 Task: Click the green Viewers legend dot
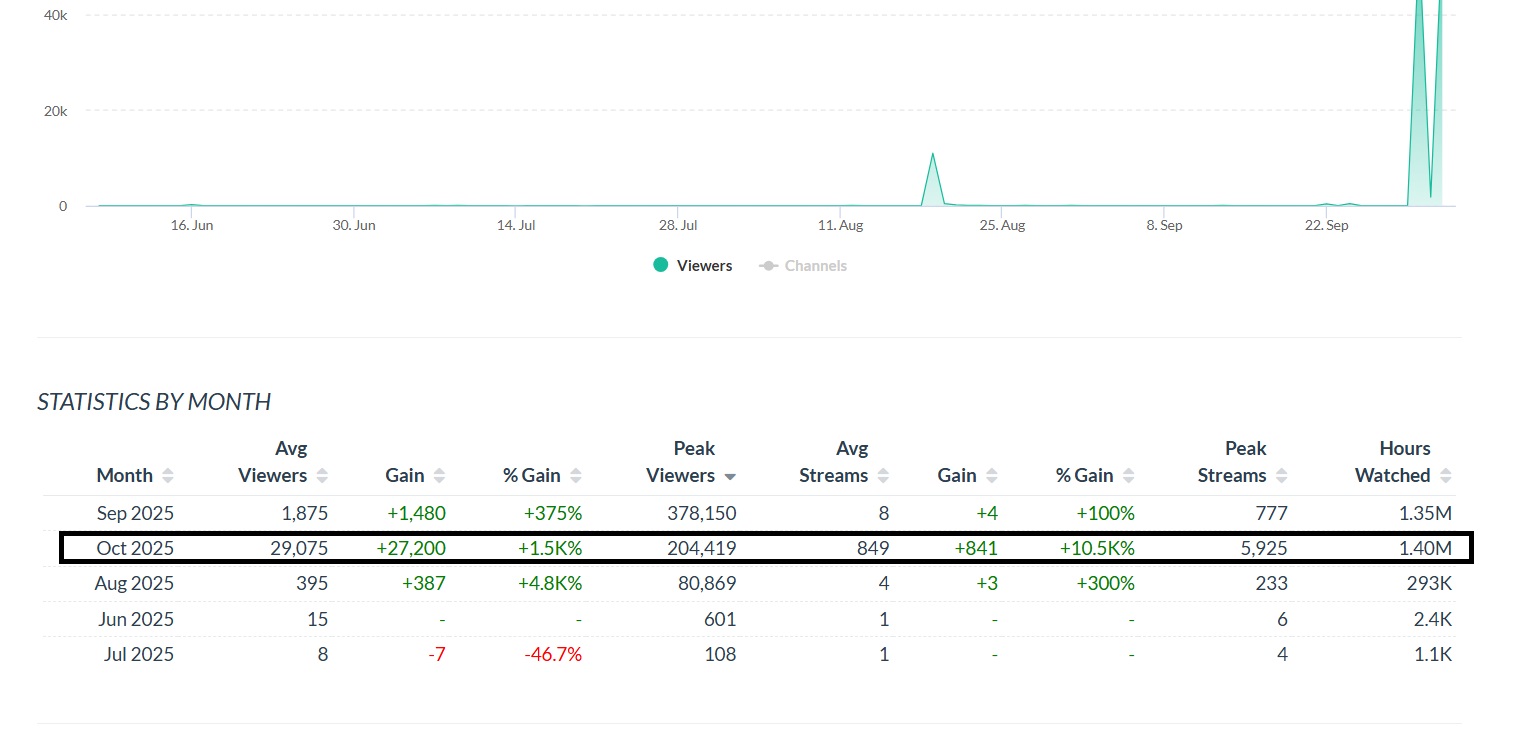[660, 265]
